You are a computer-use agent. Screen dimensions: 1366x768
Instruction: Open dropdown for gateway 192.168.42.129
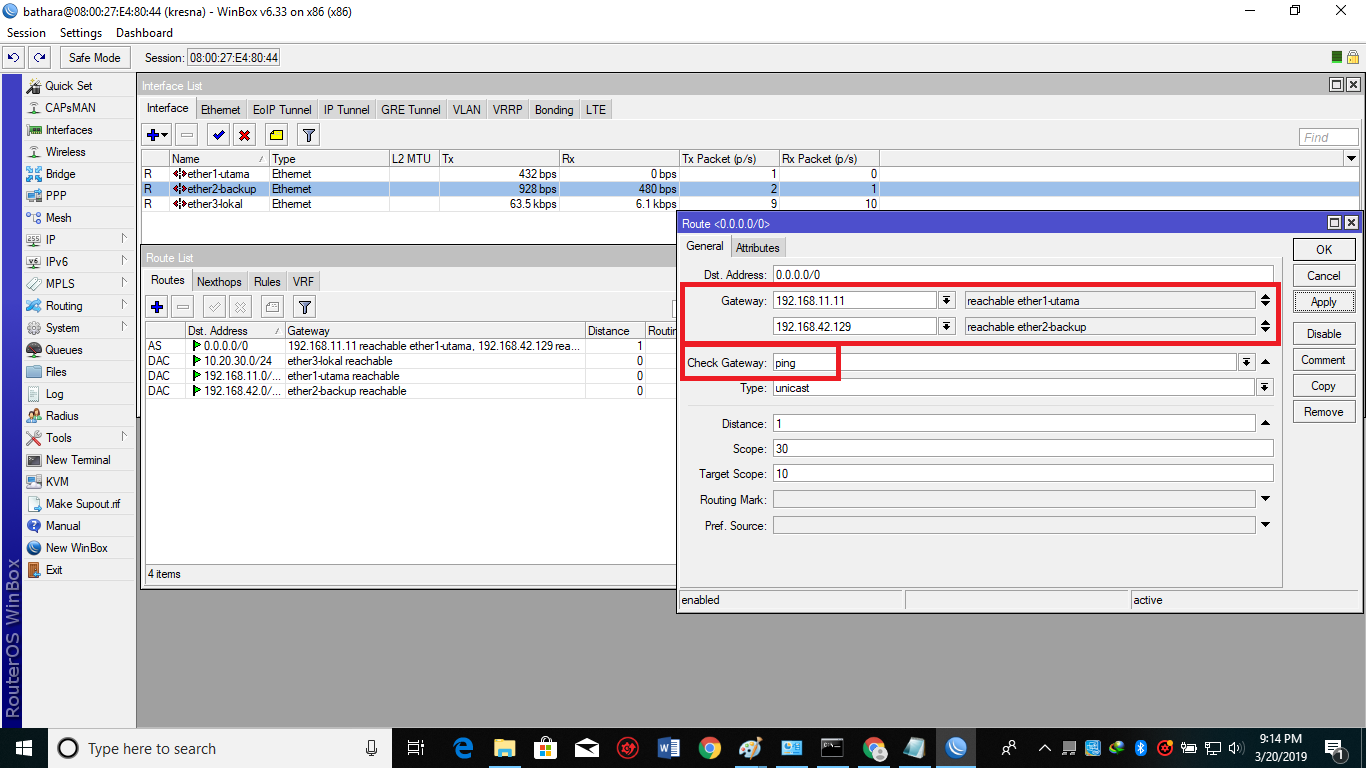pos(946,327)
